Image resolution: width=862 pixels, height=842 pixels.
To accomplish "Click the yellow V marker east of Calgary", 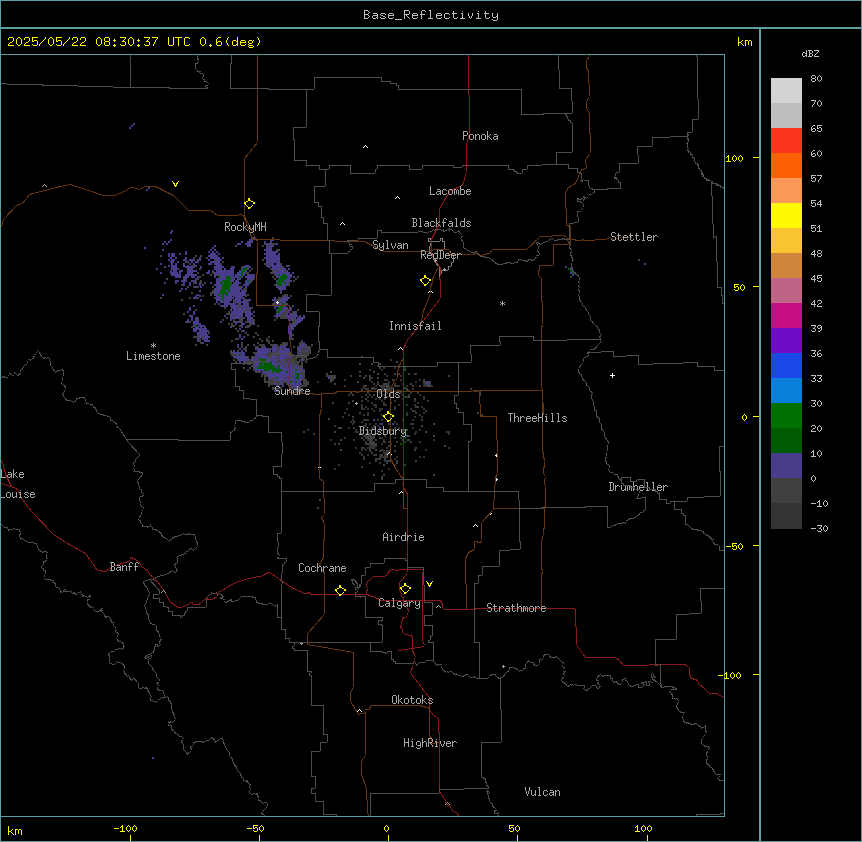I will tap(429, 584).
